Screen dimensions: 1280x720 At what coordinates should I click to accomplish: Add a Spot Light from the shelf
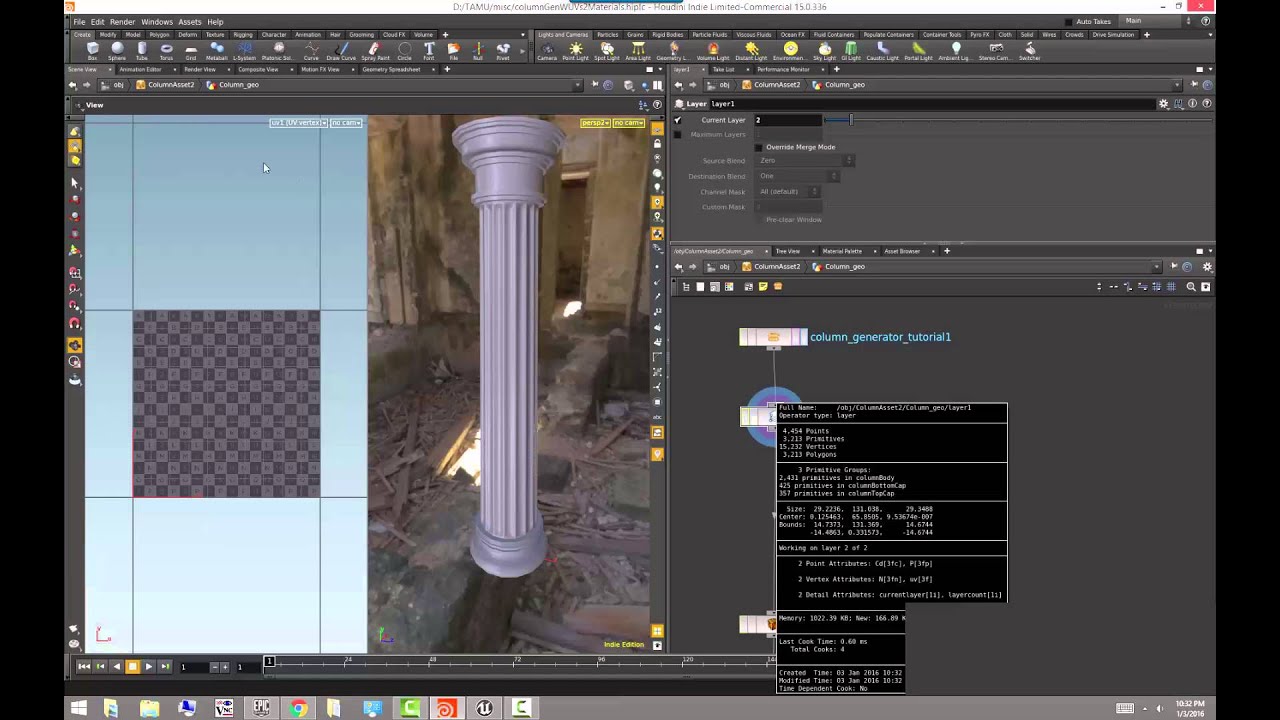coord(606,51)
